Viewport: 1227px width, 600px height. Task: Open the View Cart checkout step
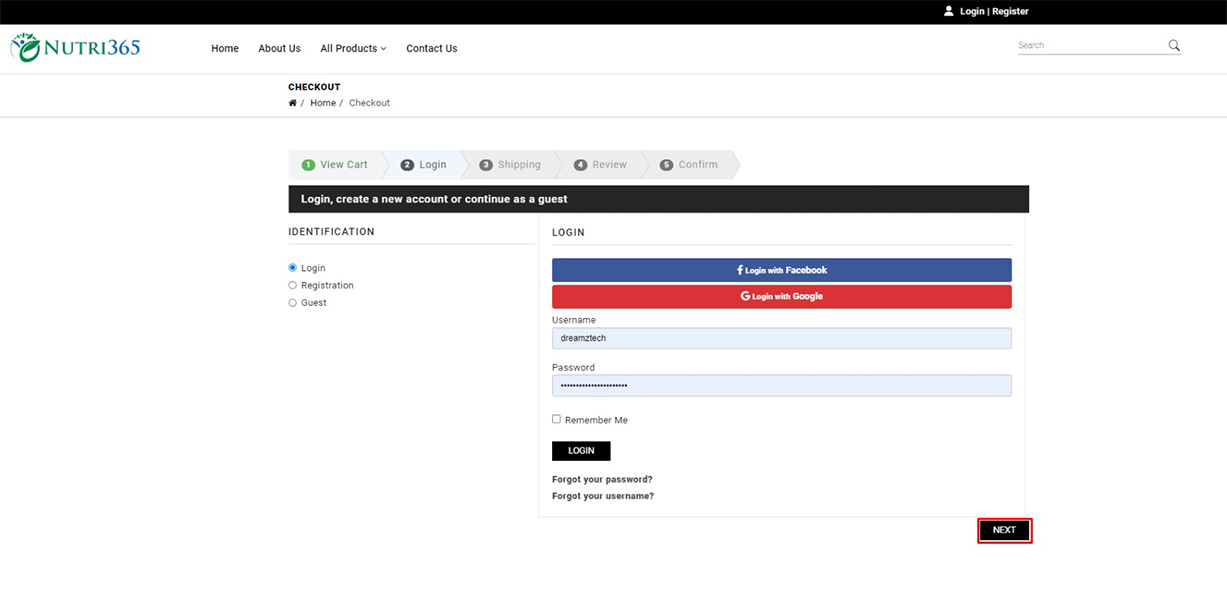click(x=335, y=165)
